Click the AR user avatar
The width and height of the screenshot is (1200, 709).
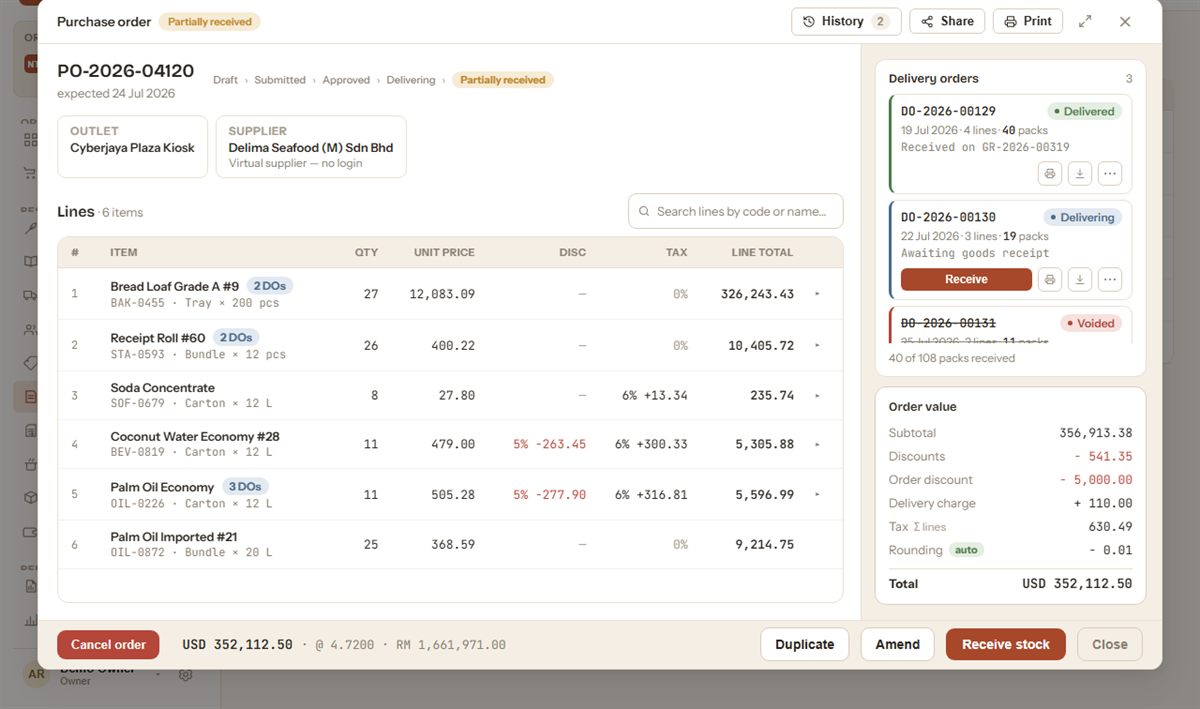pos(36,674)
